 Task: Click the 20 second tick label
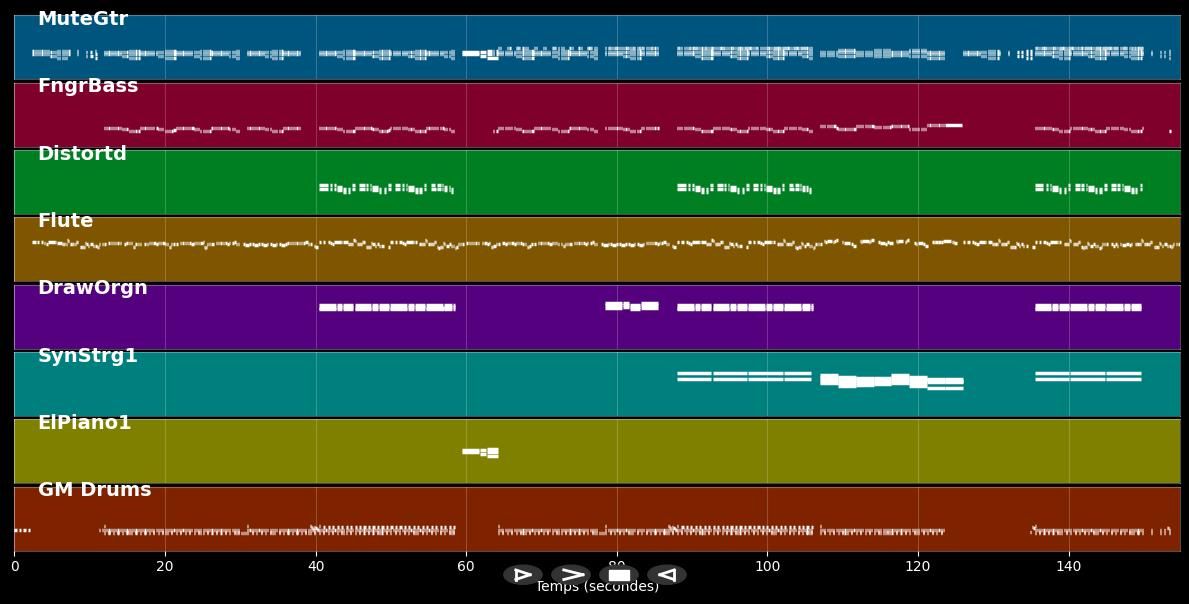pos(165,567)
